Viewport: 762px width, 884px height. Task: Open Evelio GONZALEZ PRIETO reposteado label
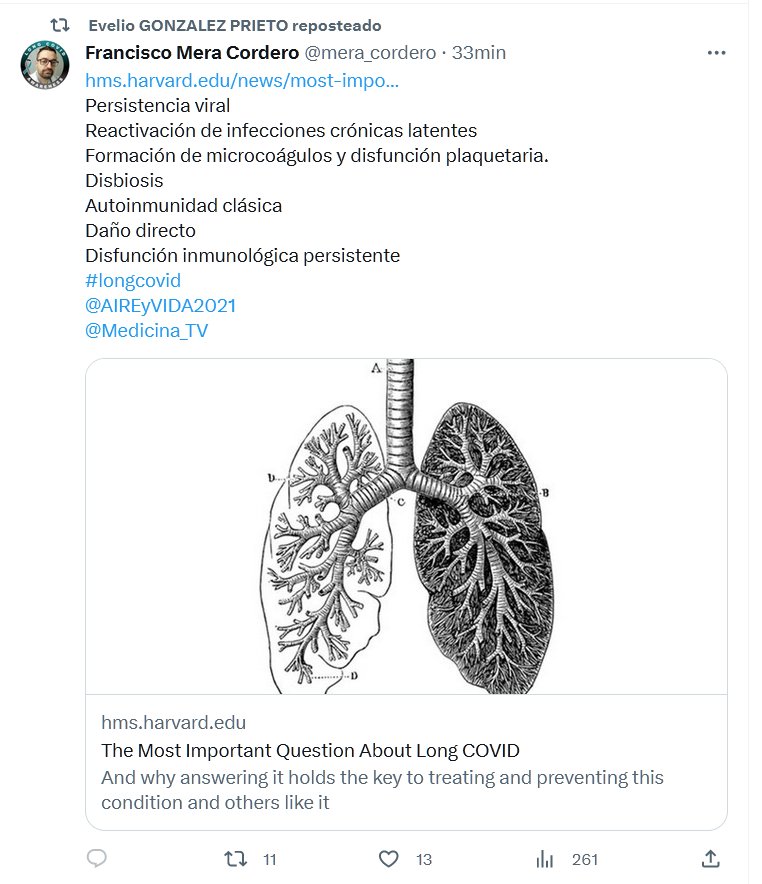234,25
